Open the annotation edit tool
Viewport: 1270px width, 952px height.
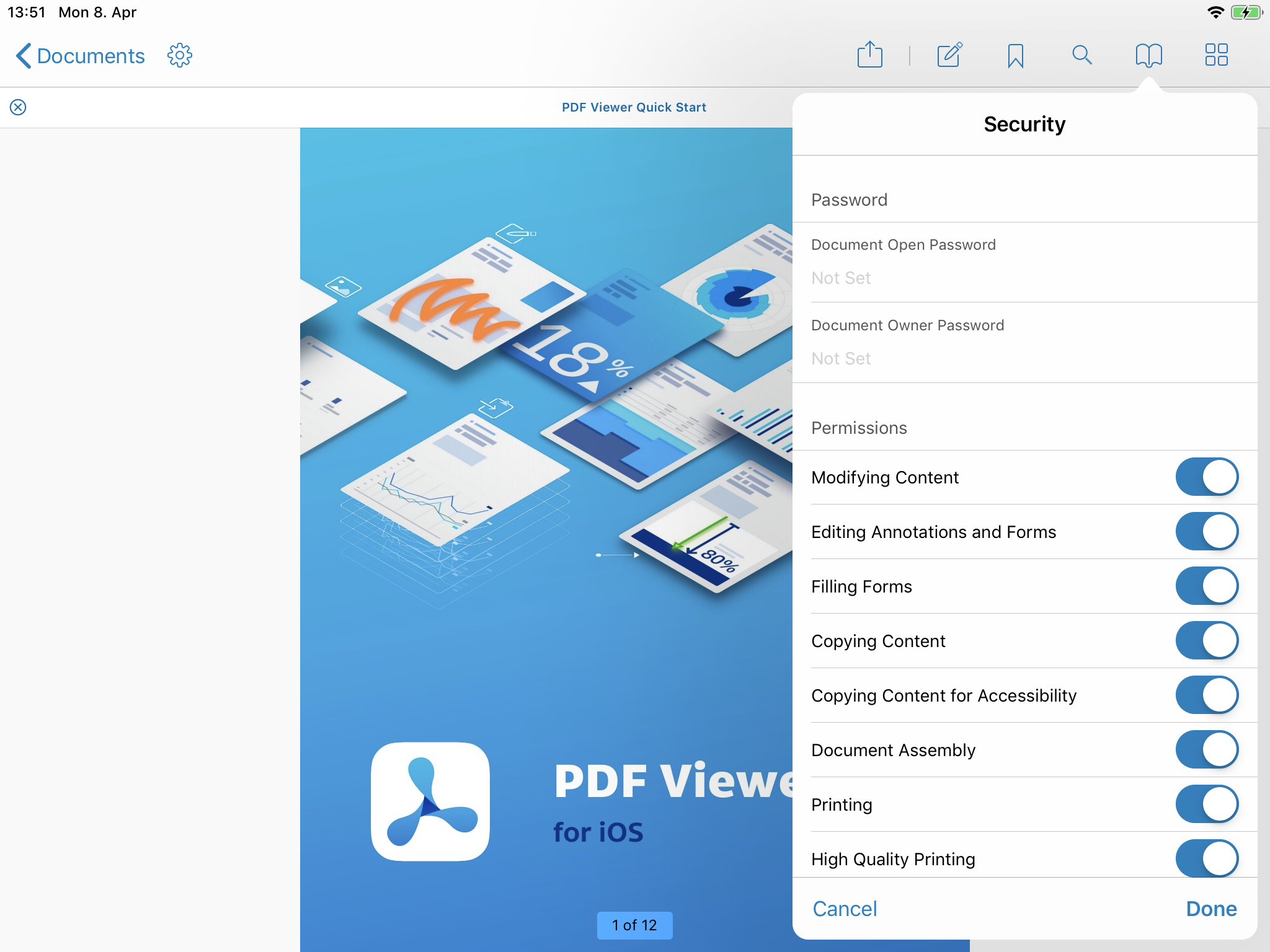(x=949, y=55)
